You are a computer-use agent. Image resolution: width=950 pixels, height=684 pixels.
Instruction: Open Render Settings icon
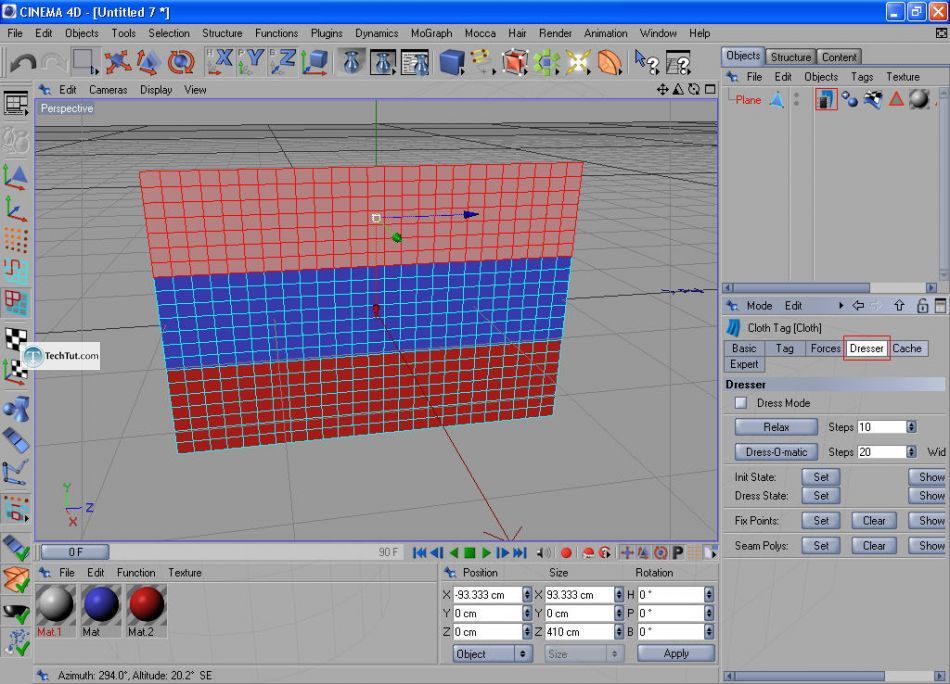tap(416, 62)
